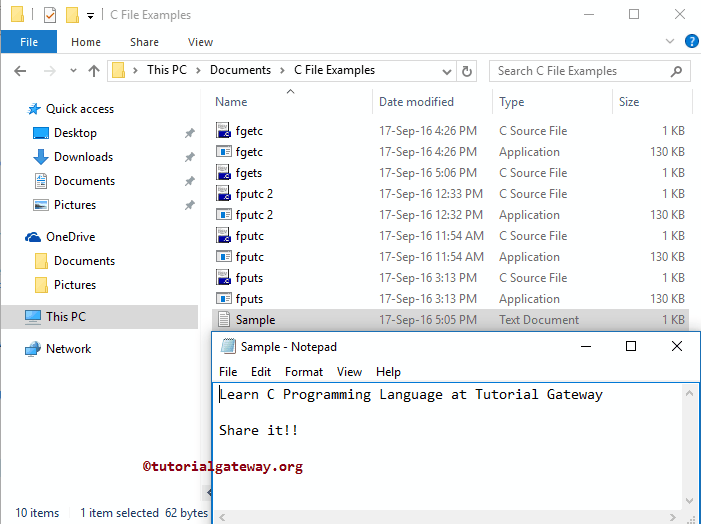Image resolution: width=701 pixels, height=524 pixels.
Task: Select the fputc 2 Application file
Action: point(450,215)
